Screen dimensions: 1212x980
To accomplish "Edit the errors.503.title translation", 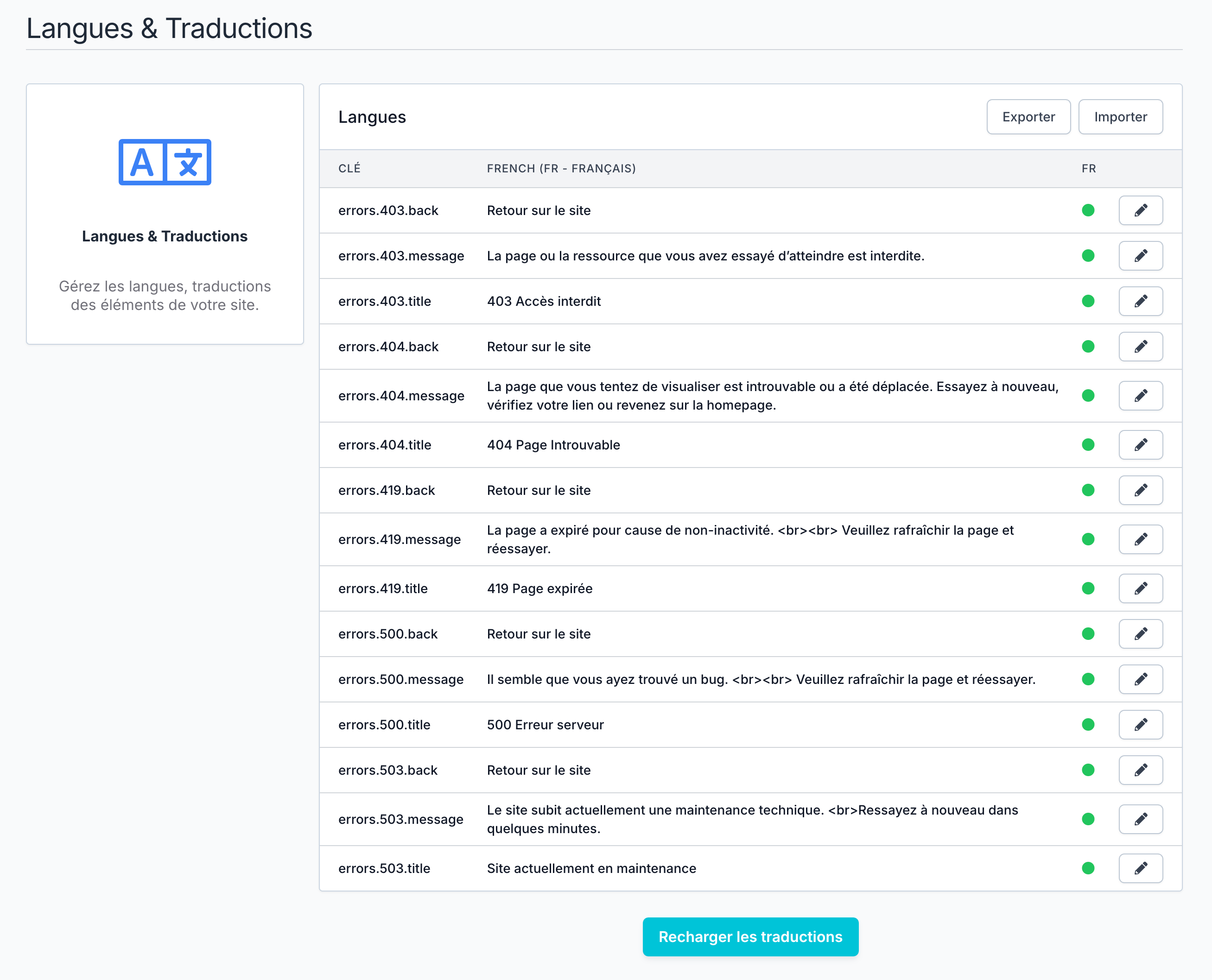I will (x=1140, y=868).
